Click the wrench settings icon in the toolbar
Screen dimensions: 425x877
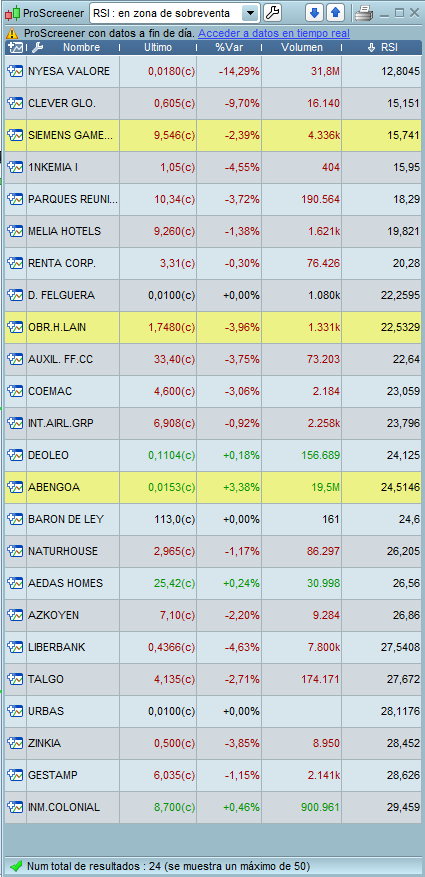(x=272, y=12)
